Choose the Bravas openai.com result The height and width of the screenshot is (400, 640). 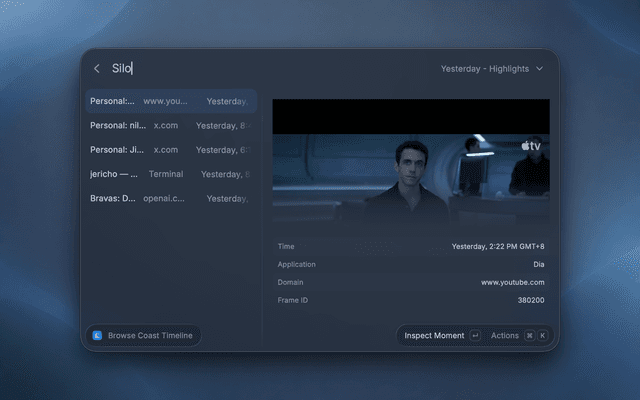coord(171,198)
